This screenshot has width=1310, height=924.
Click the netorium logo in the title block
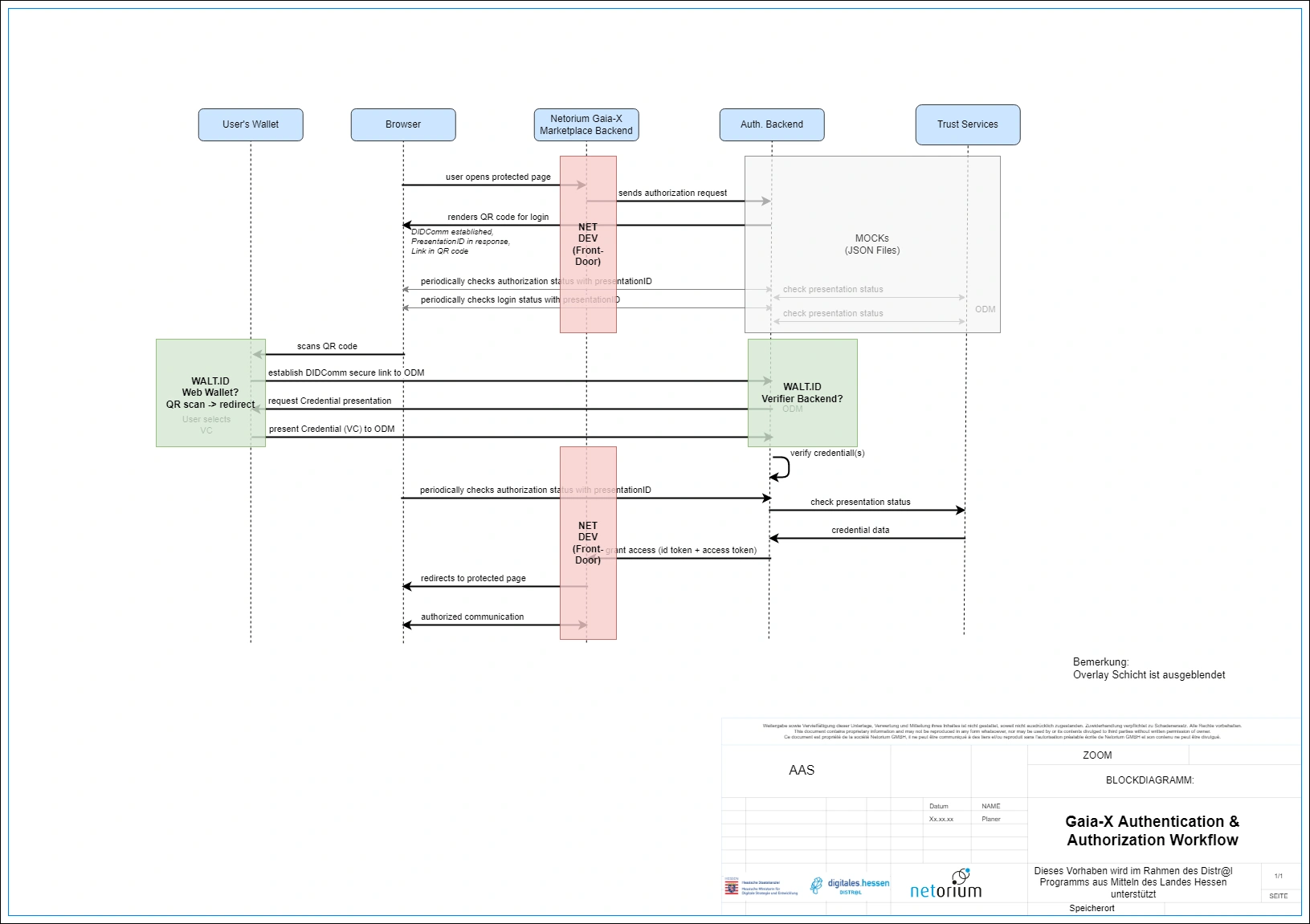point(945,885)
